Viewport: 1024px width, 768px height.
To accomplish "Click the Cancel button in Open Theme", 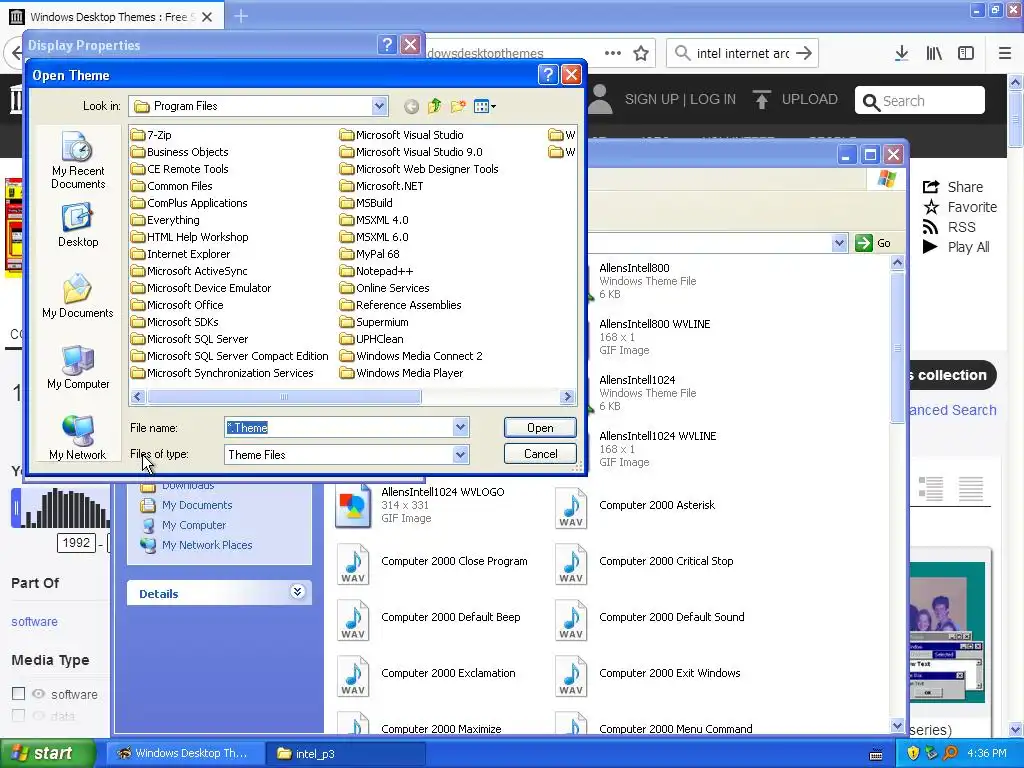I will click(x=540, y=454).
